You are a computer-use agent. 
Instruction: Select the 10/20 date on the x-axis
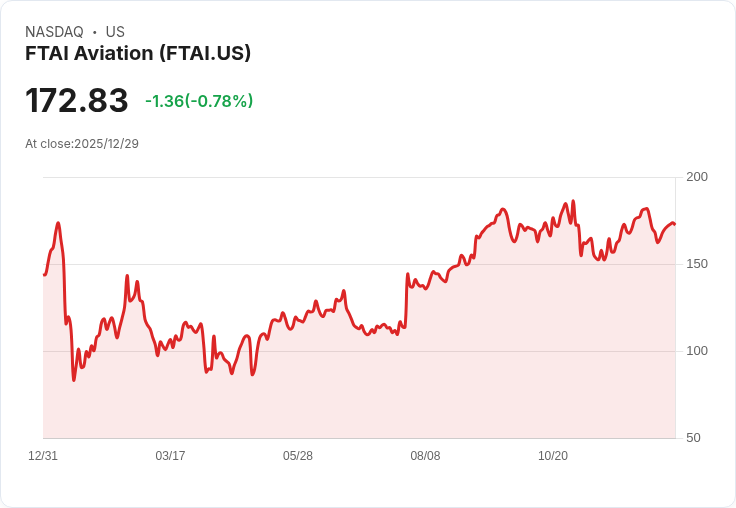tap(553, 456)
